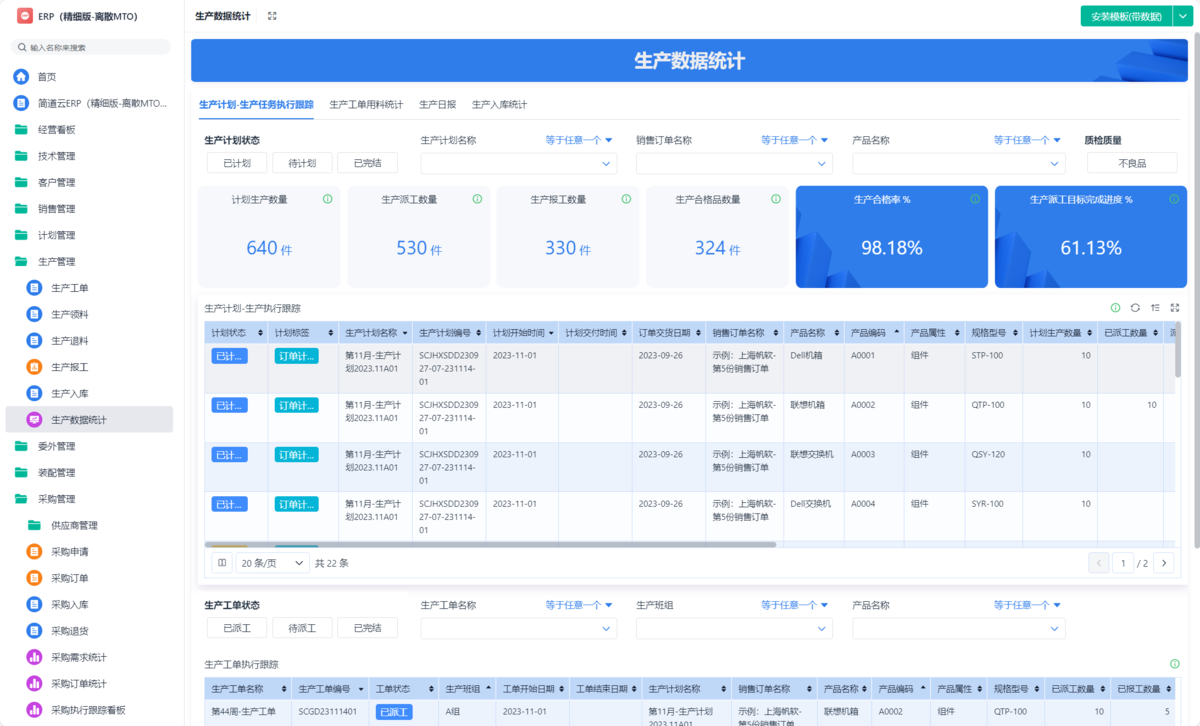Open sort settings icon in the plan tracking table toolbar
1200x726 pixels.
[x=1155, y=308]
